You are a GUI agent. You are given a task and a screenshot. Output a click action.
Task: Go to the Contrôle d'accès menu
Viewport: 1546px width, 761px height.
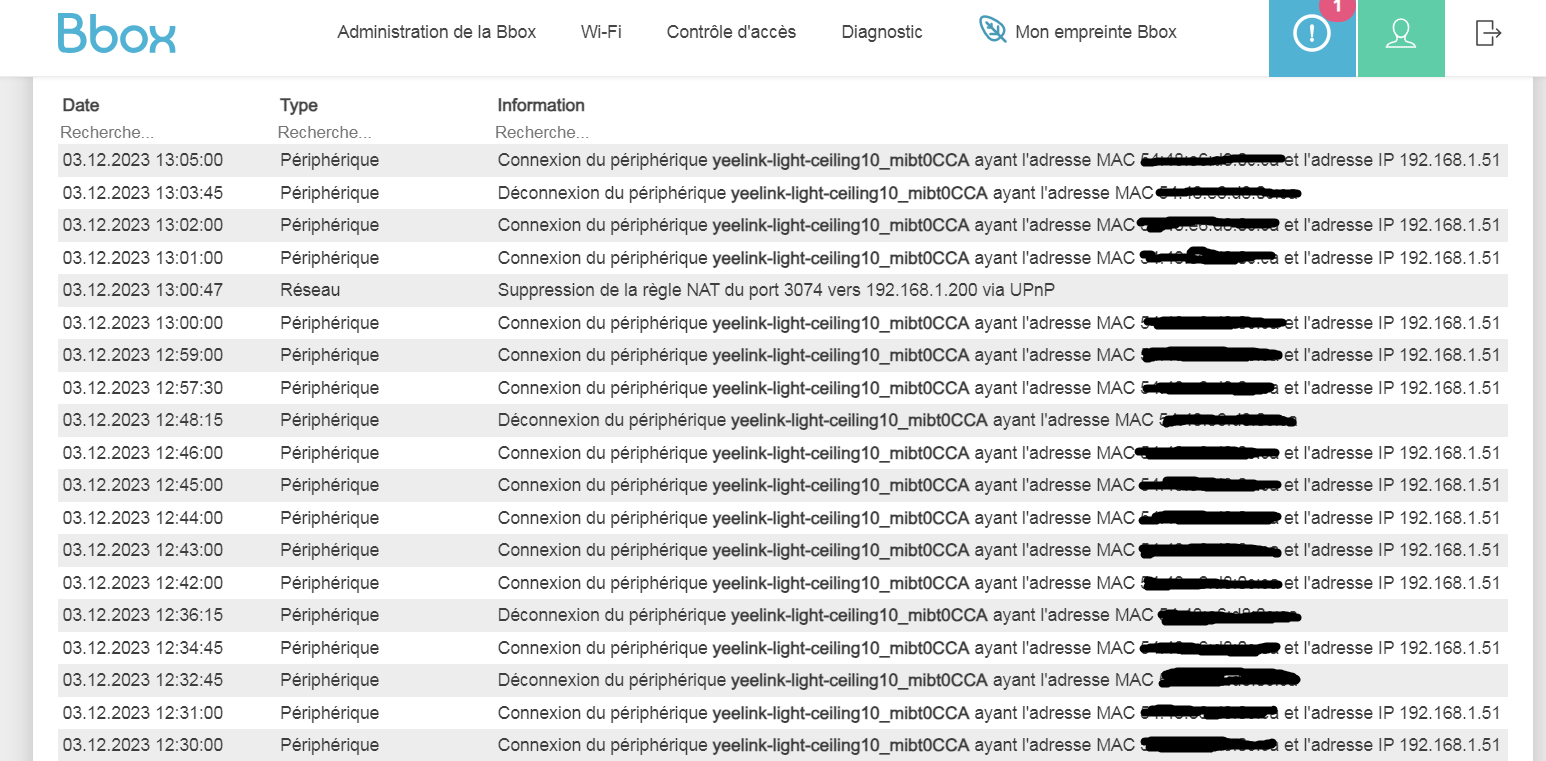tap(731, 32)
